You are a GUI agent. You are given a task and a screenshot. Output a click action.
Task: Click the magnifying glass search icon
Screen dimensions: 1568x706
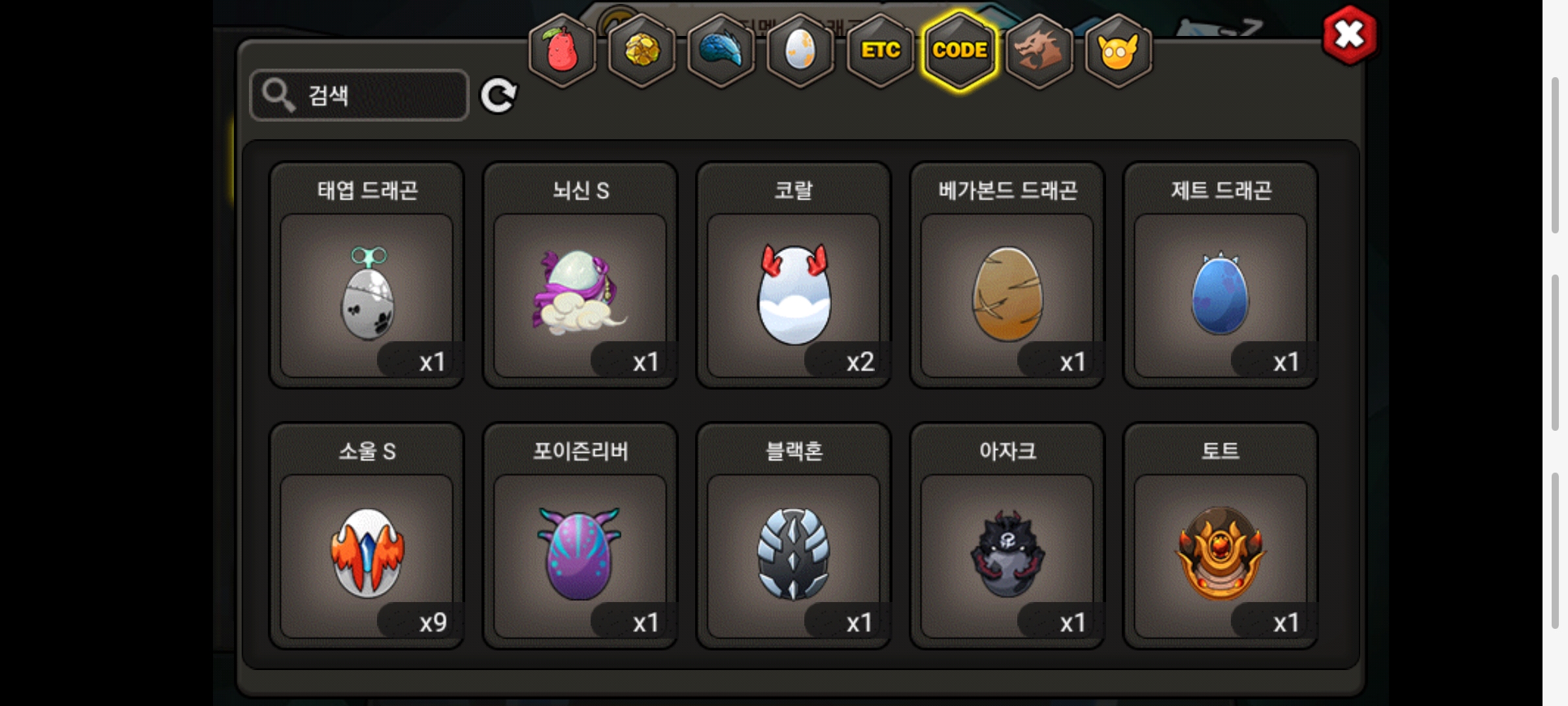click(278, 95)
